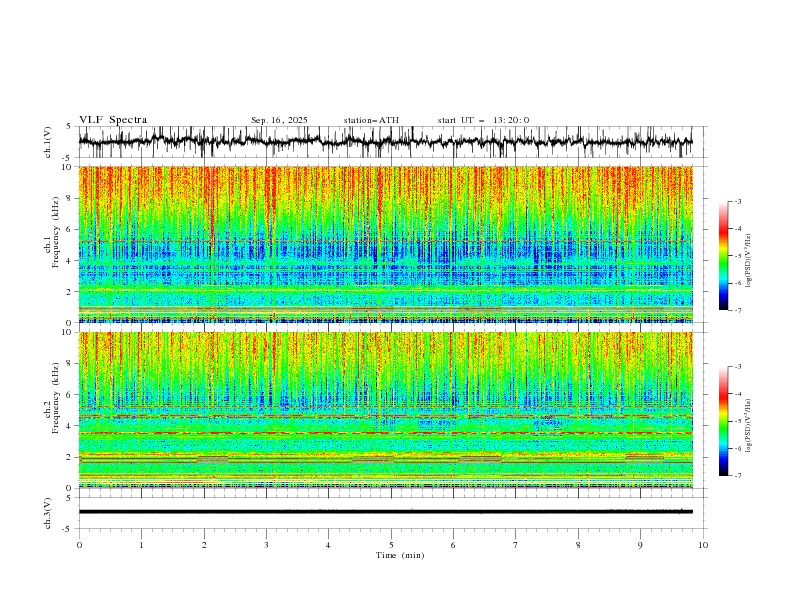Click the 'start UT = 13:20:0' label

coord(483,120)
